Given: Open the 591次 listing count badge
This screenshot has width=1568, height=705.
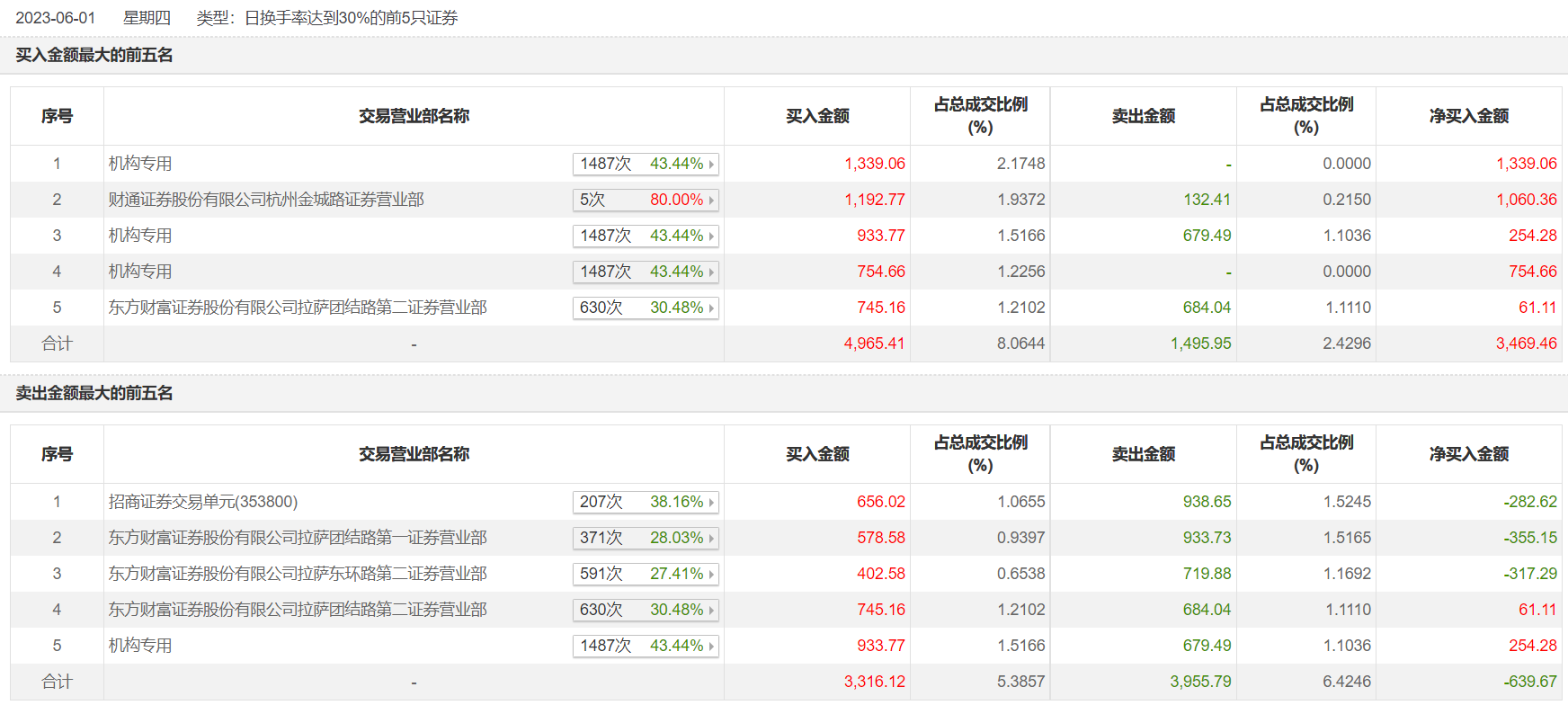Looking at the screenshot, I should coord(601,574).
